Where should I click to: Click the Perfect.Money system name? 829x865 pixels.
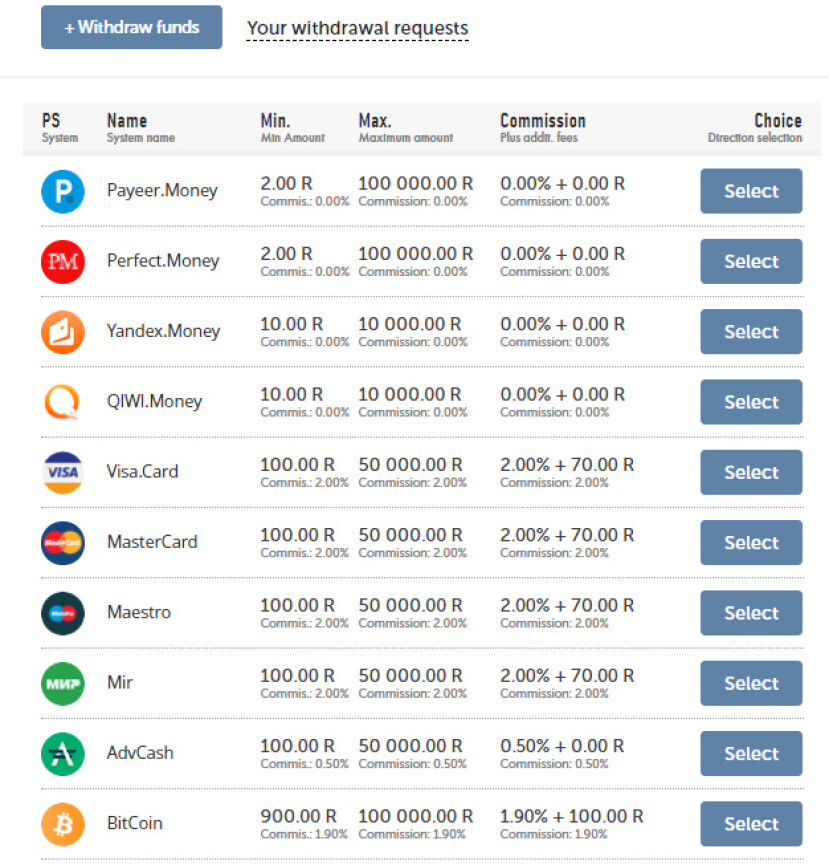click(163, 260)
